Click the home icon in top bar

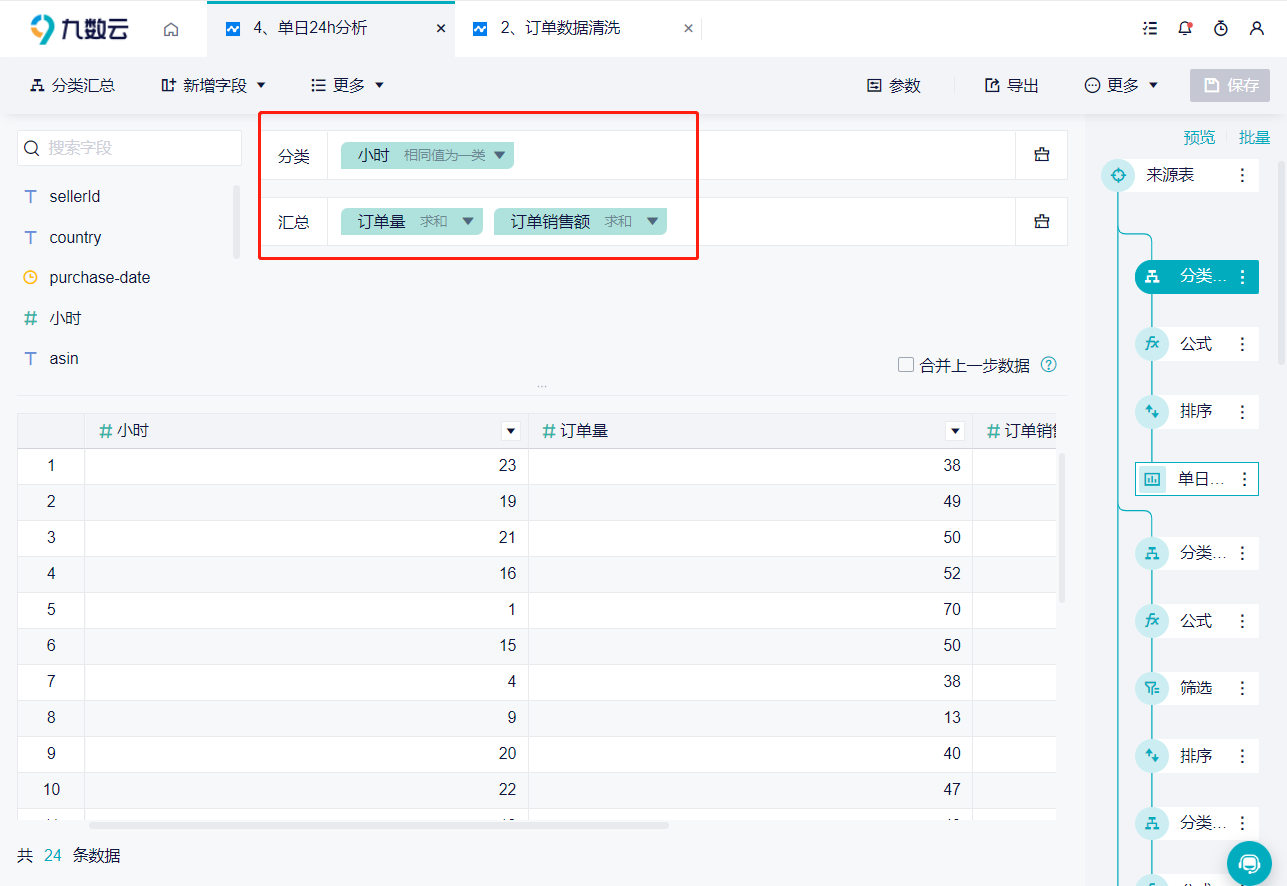pos(171,29)
